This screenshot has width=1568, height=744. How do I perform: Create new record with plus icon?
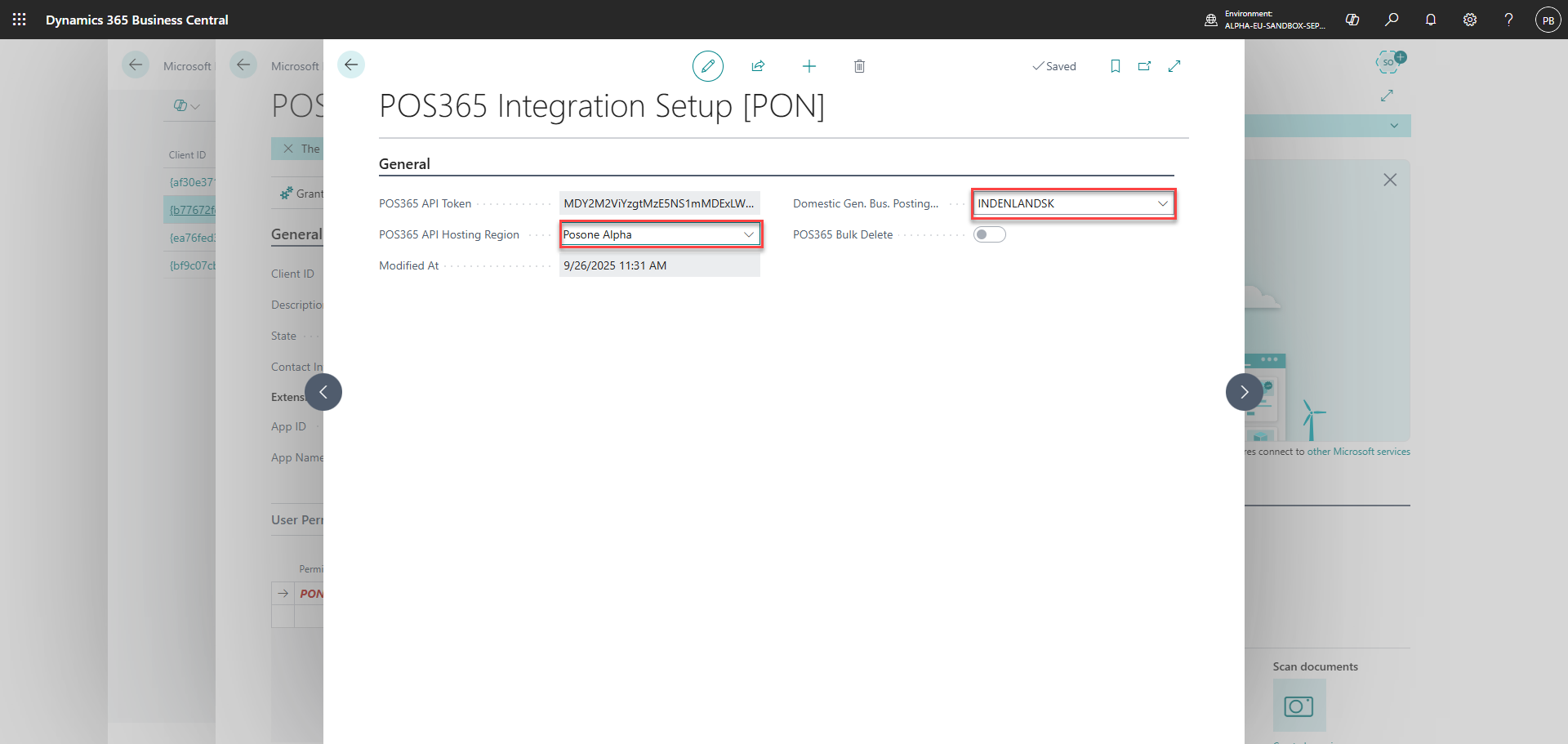click(x=809, y=66)
